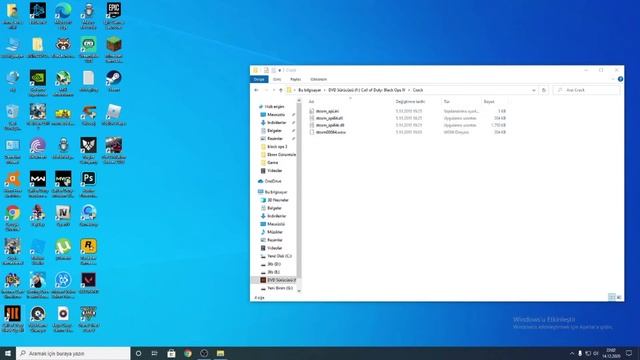Switch to the Görünüm ribbon tab
Image resolution: width=640 pixels, height=360 pixels.
318,79
